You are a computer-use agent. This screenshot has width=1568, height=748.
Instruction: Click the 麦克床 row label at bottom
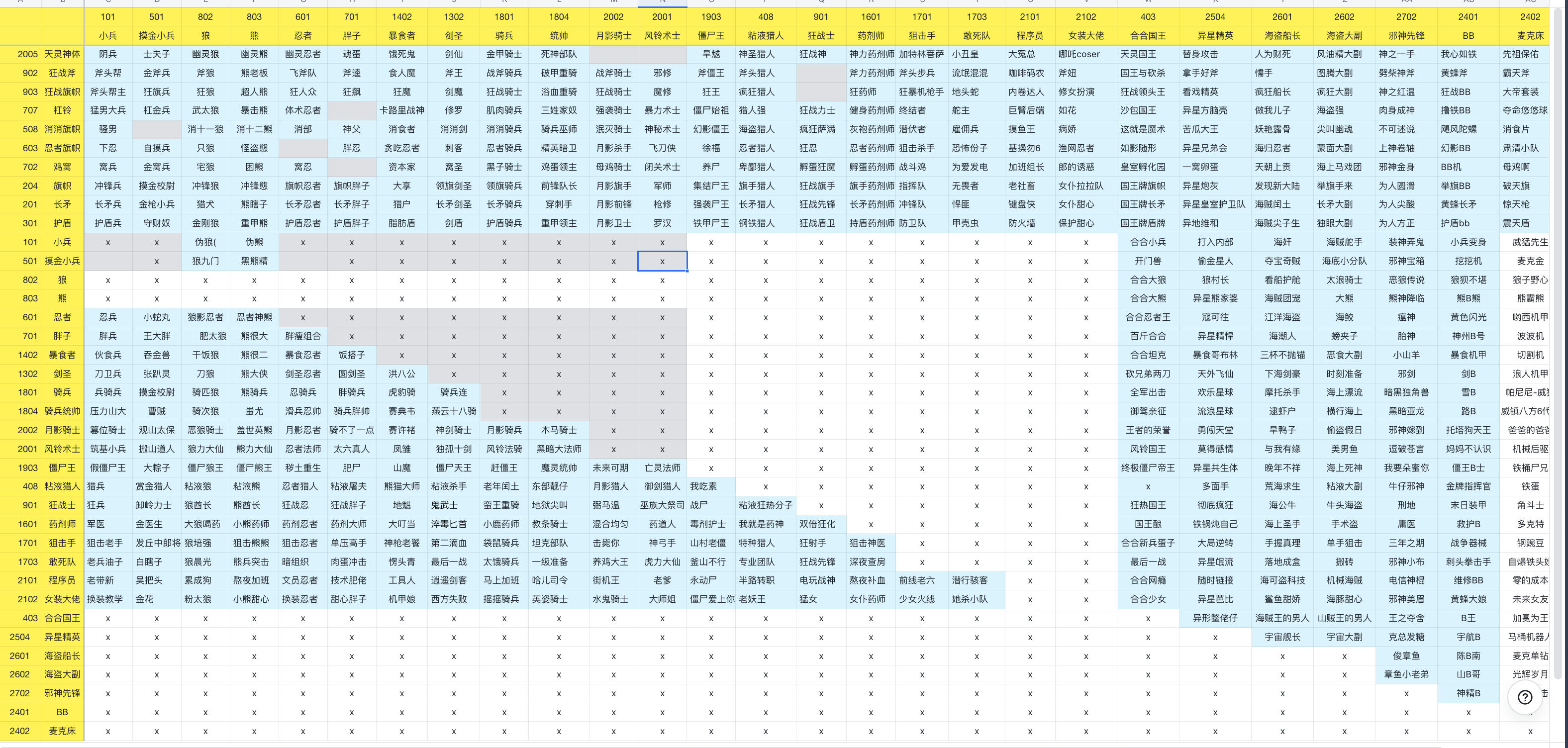62,731
